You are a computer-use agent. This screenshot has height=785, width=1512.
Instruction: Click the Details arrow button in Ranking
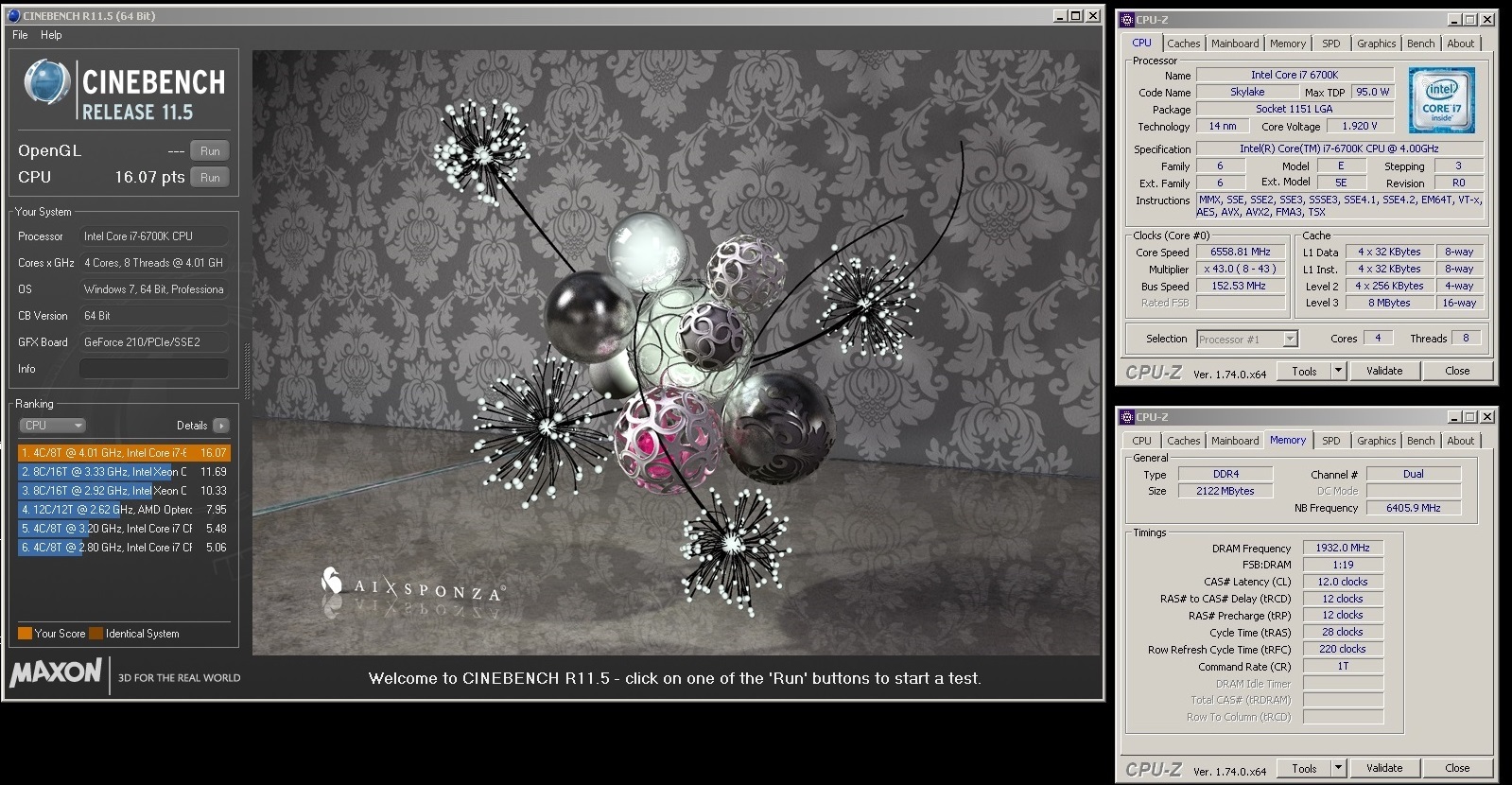pyautogui.click(x=221, y=426)
